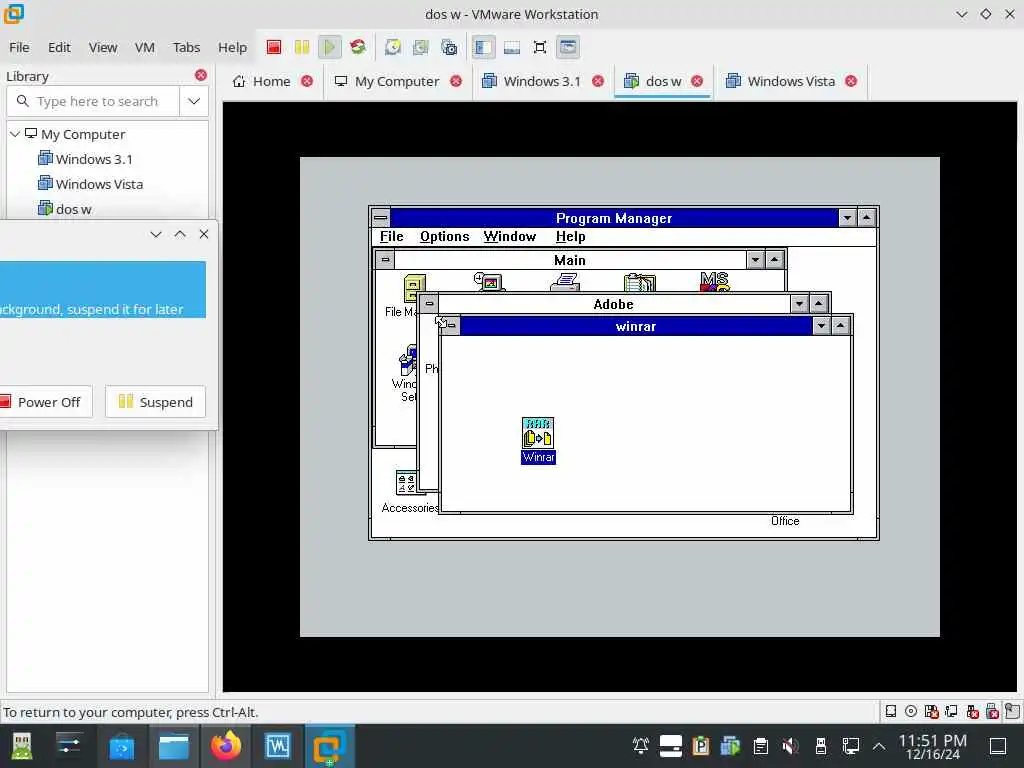Click the message log status bar icon
The width and height of the screenshot is (1024, 768).
[1013, 711]
